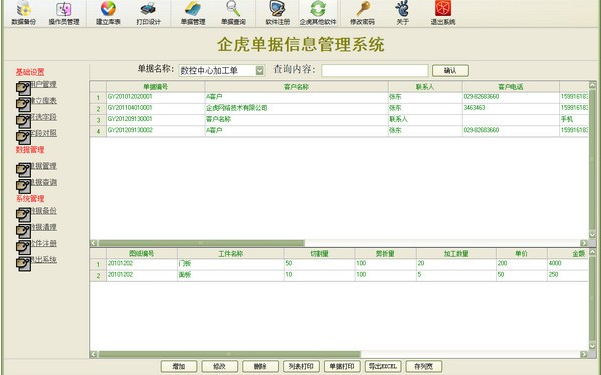Image resolution: width=601 pixels, height=375 pixels.
Task: Open 修改密码 key icon
Action: [362, 13]
